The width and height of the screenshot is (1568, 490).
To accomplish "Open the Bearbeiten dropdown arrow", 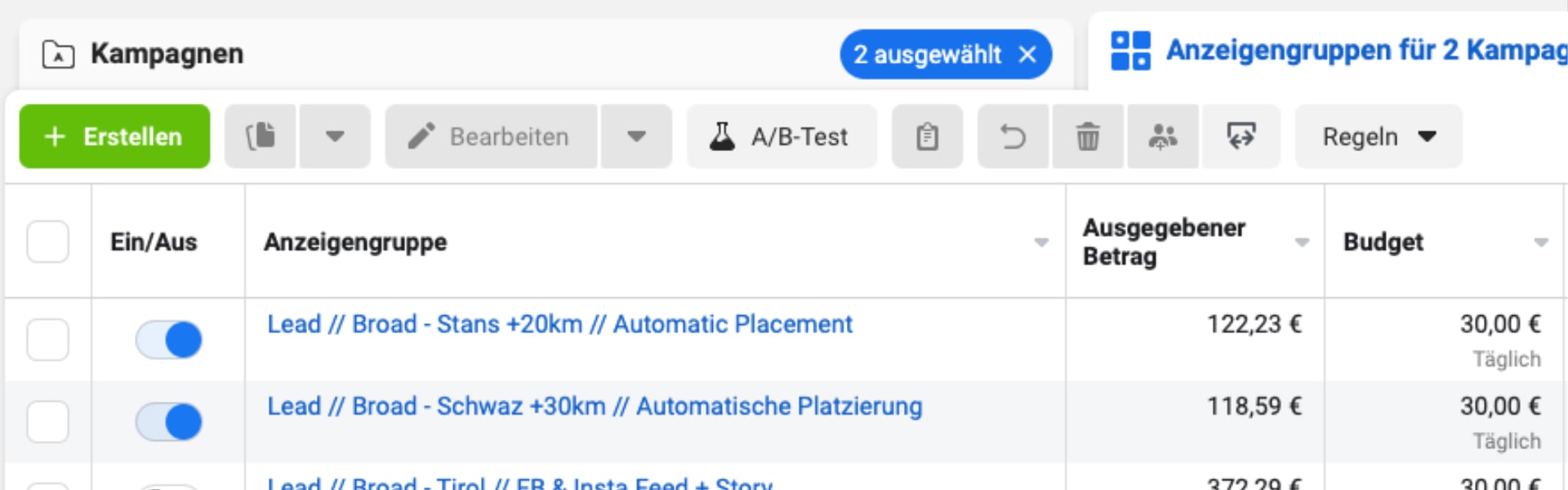I will pyautogui.click(x=636, y=136).
